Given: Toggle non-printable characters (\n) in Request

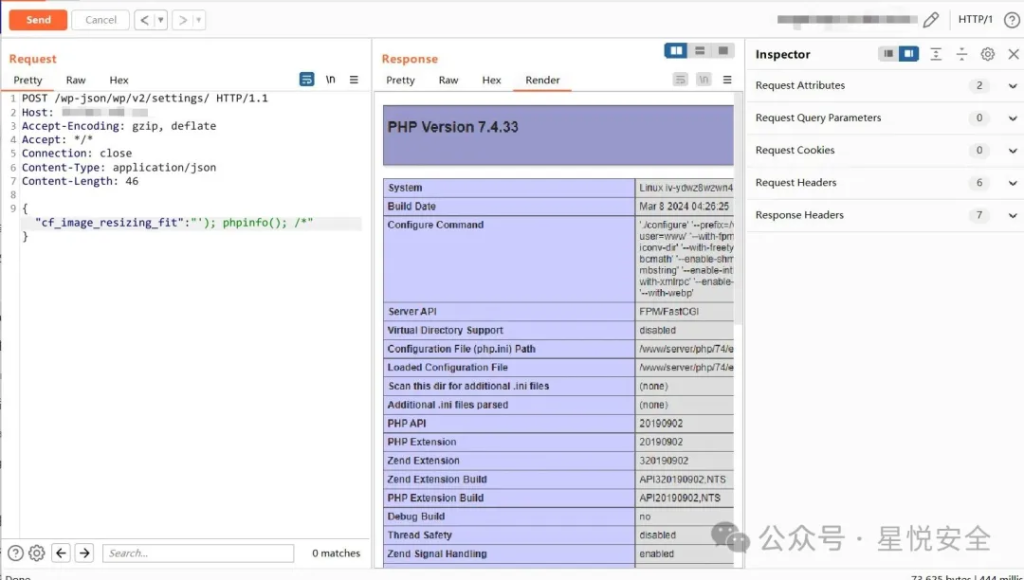Looking at the screenshot, I should coord(331,80).
